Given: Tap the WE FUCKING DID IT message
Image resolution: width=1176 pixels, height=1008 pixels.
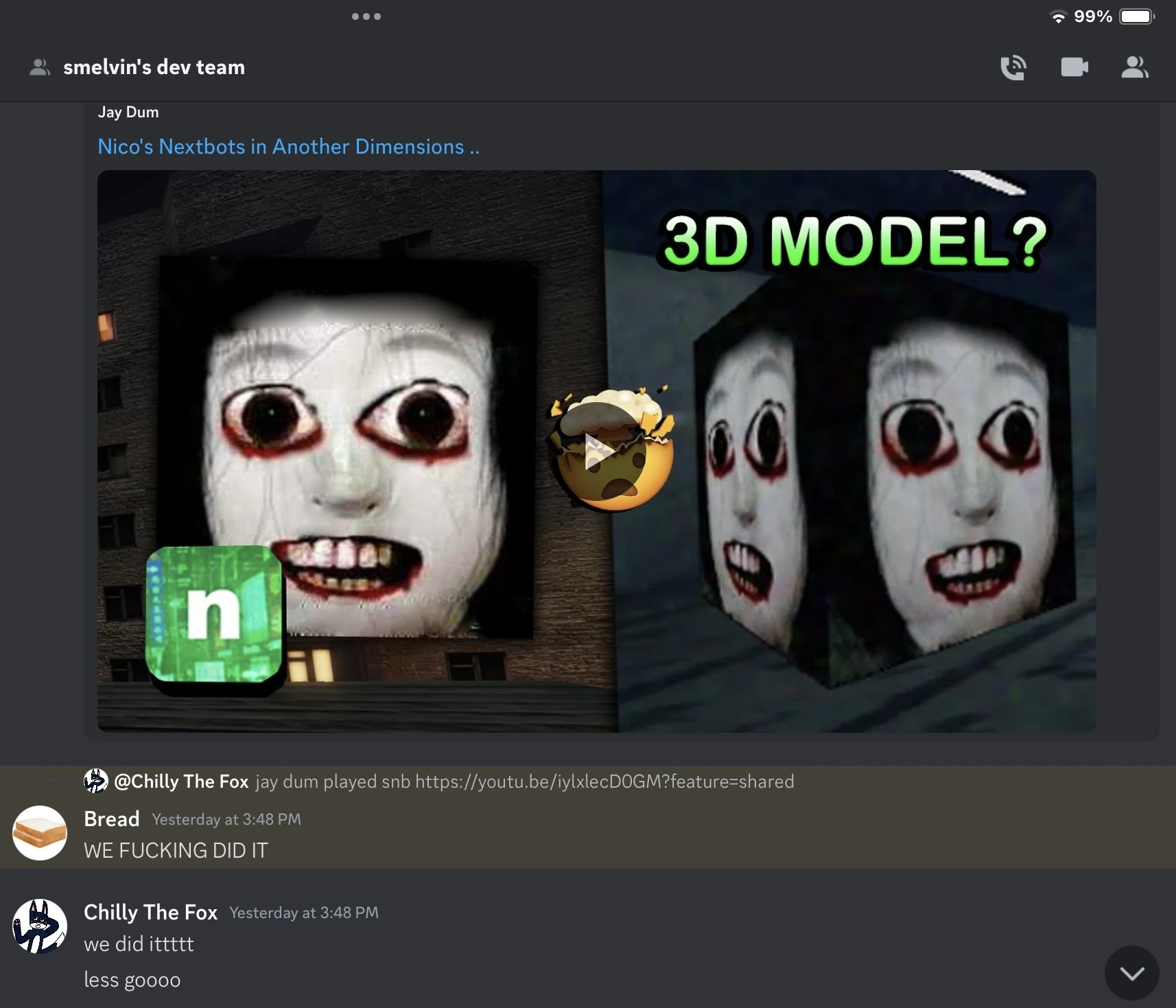Looking at the screenshot, I should (x=175, y=850).
